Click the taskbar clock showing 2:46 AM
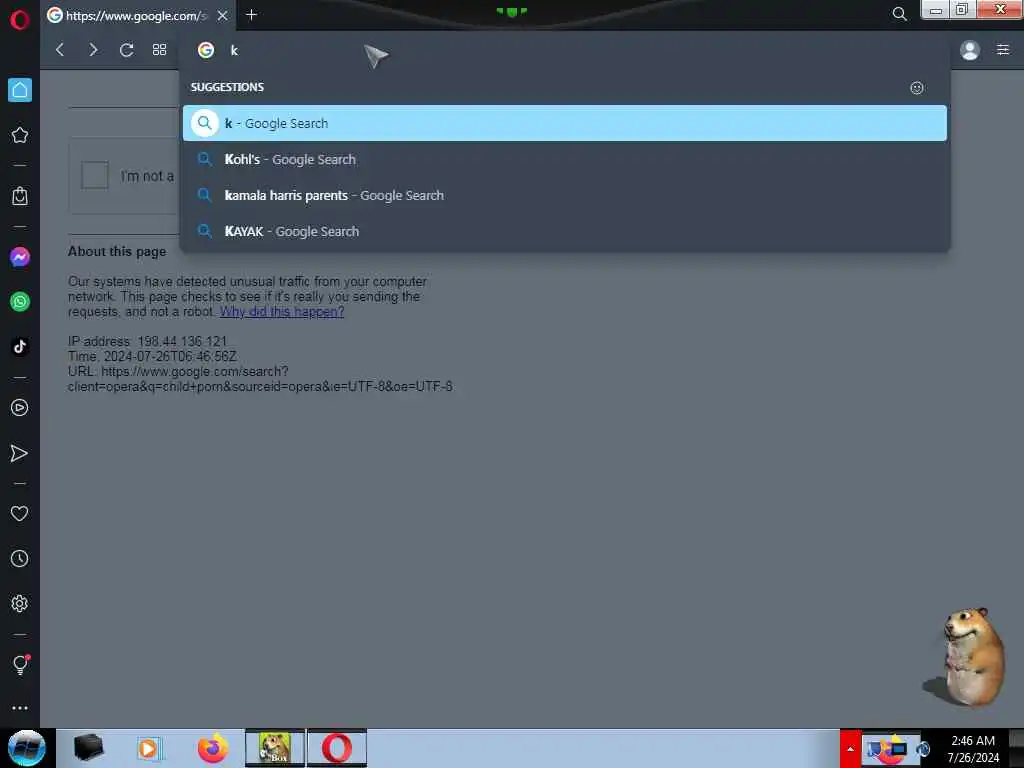Viewport: 1024px width, 768px height. point(973,748)
